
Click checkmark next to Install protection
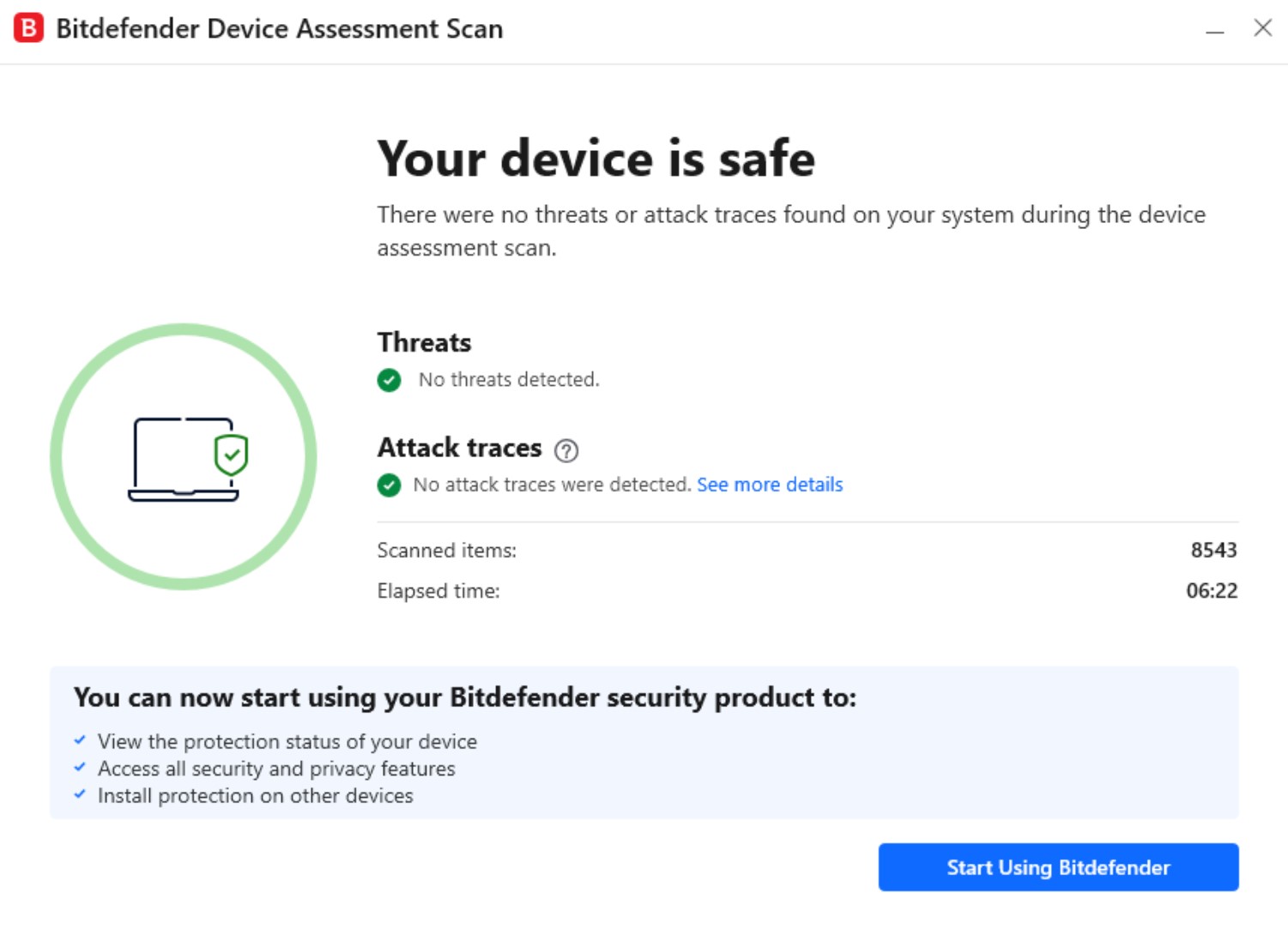80,795
